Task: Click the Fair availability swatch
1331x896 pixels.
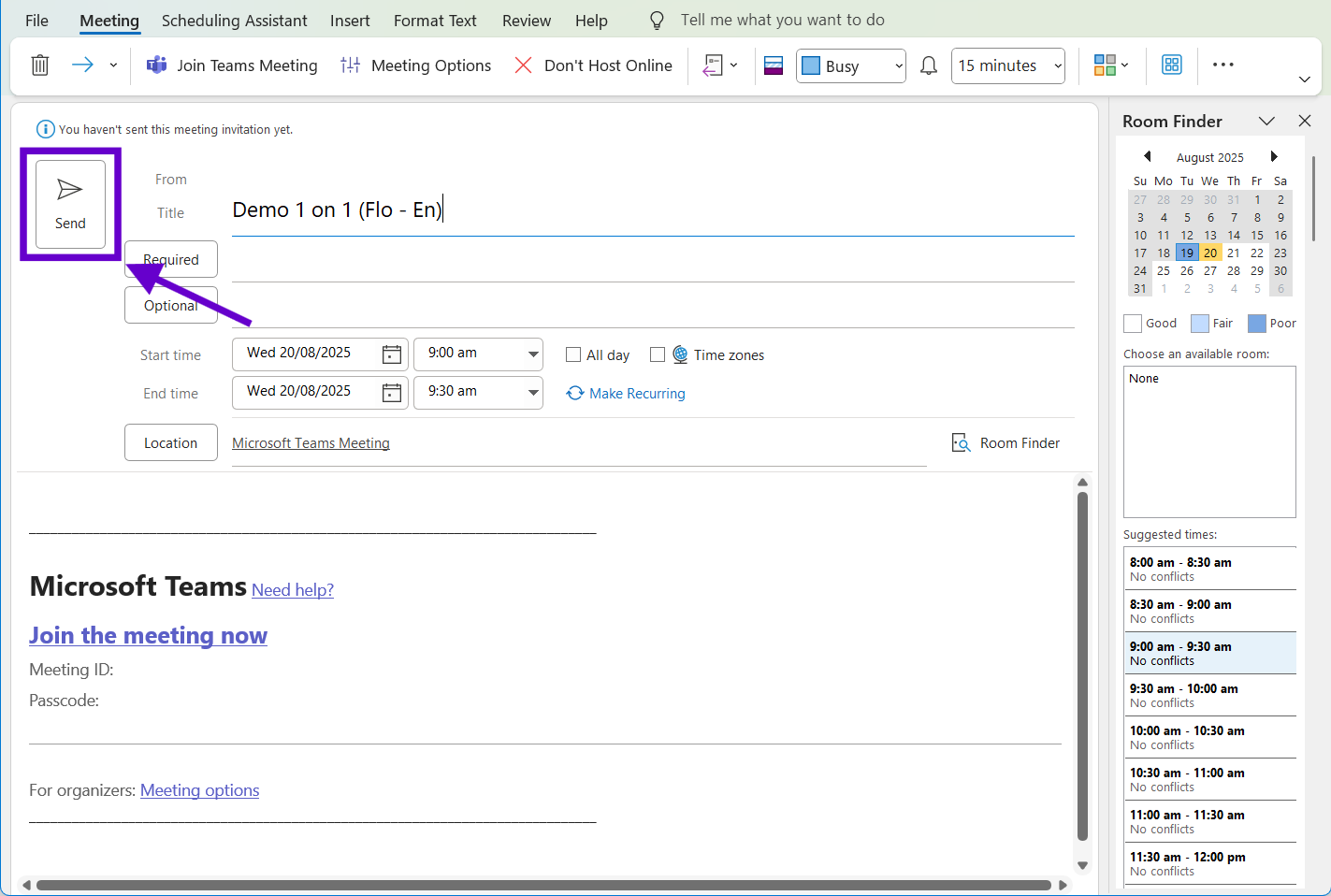Action: coord(1200,324)
